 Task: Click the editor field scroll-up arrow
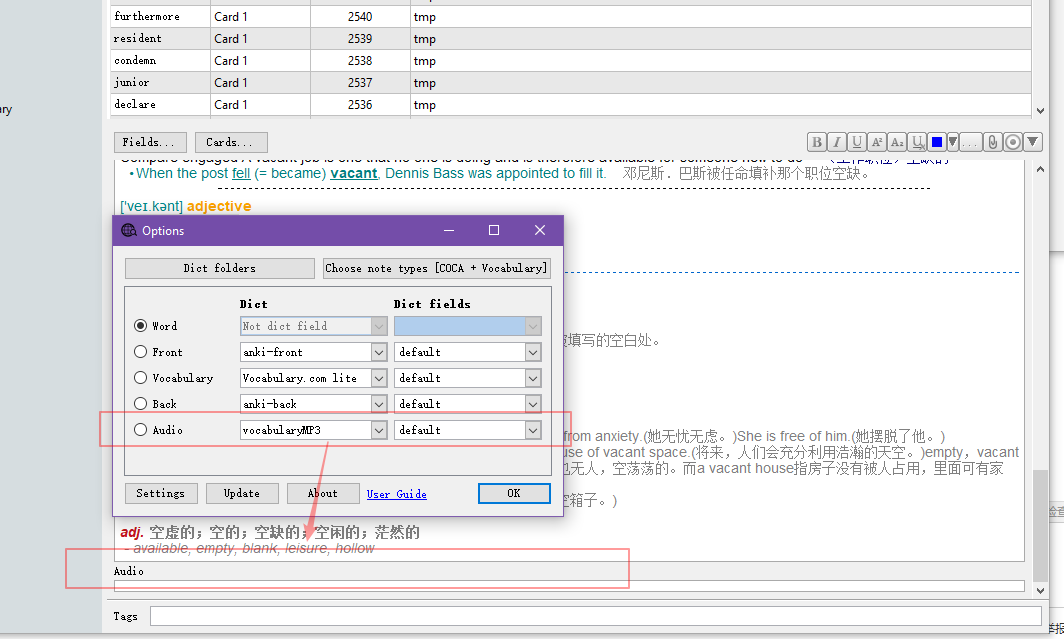(1040, 170)
